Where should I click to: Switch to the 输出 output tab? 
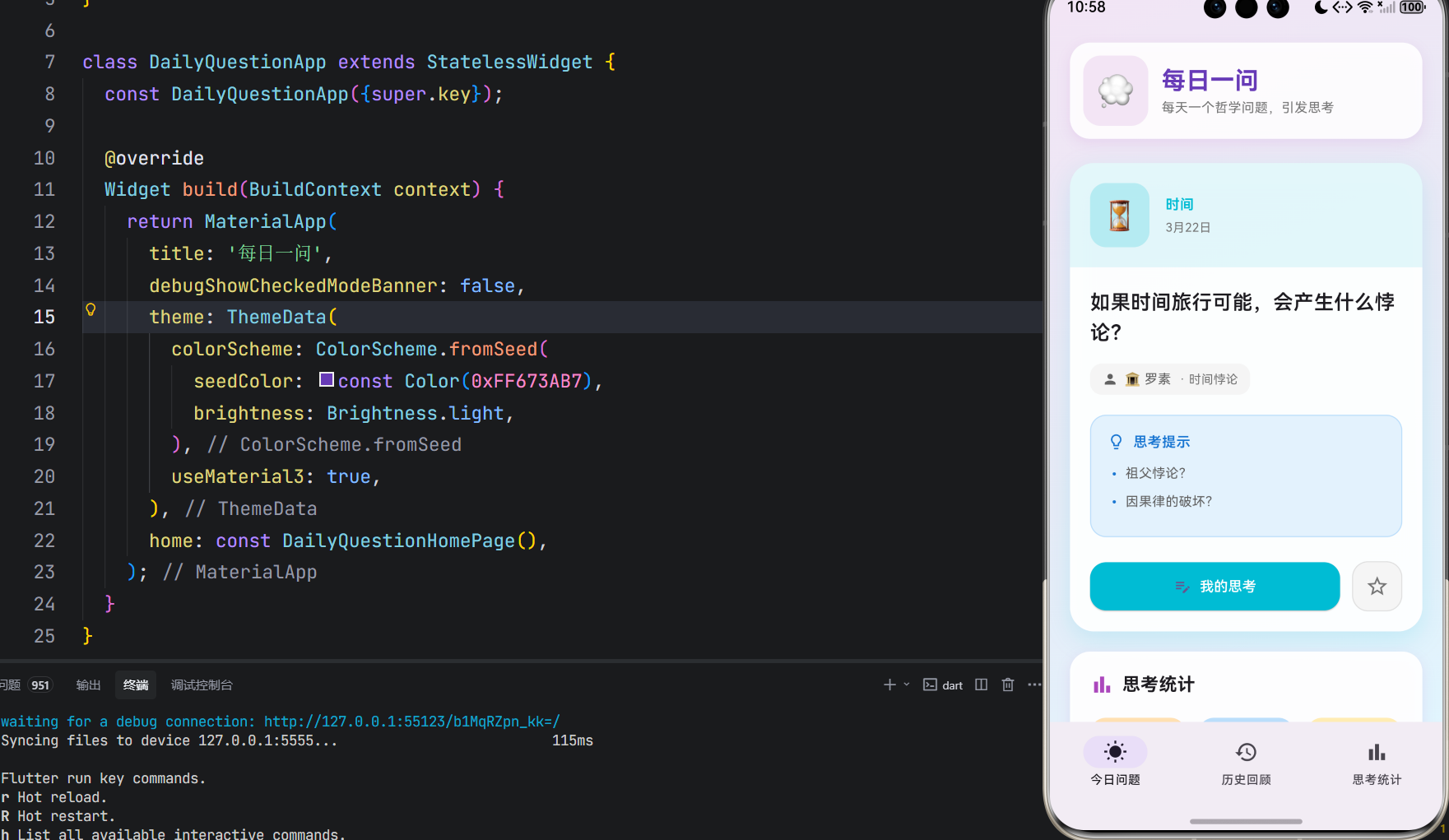click(88, 685)
